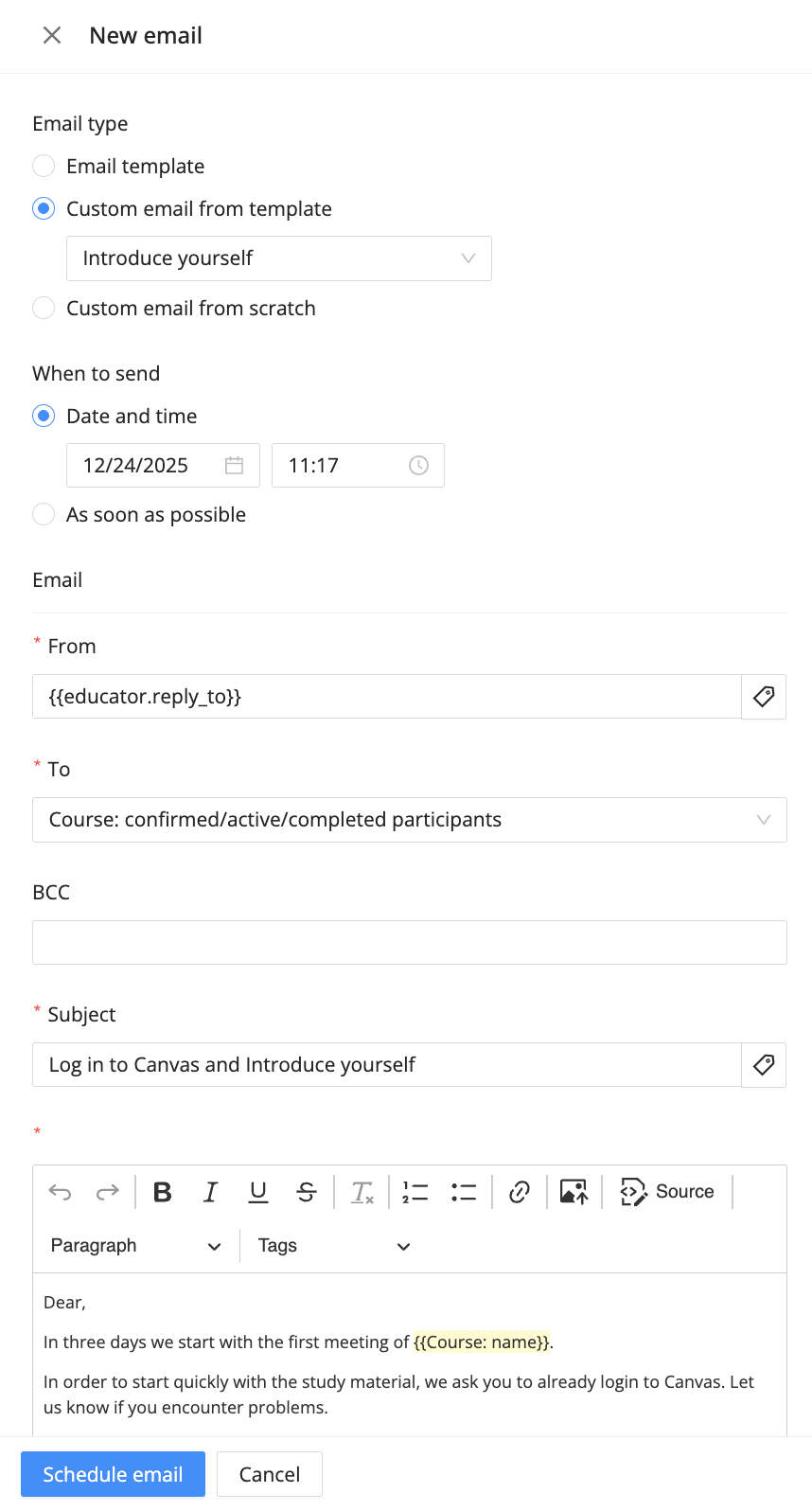Open the Paragraph style dropdown
812x1511 pixels.
[x=135, y=1246]
